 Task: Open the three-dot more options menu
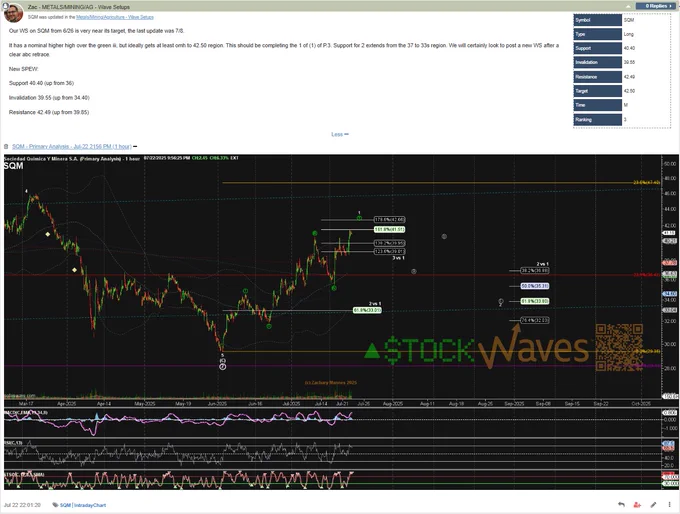point(670,504)
